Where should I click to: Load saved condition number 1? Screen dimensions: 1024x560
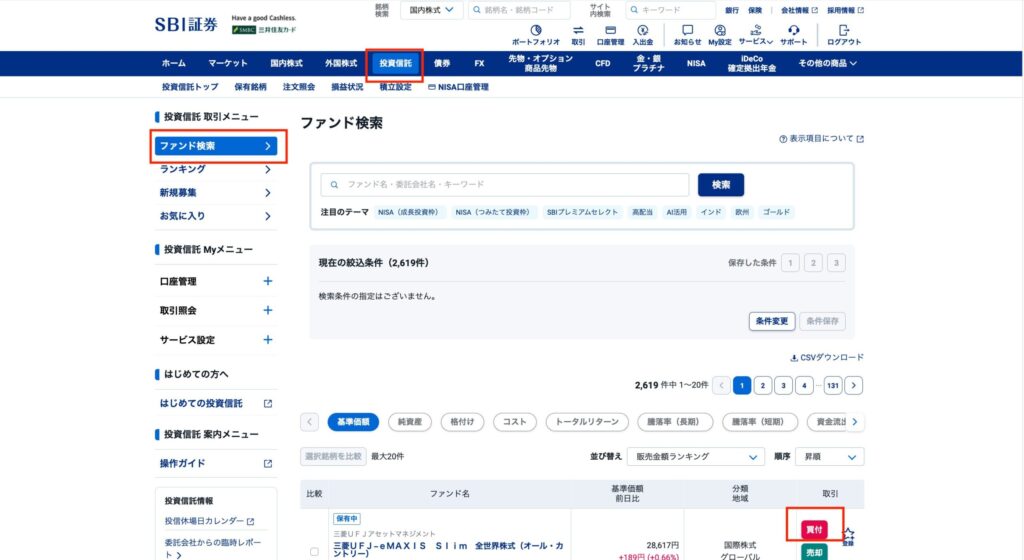click(x=790, y=263)
